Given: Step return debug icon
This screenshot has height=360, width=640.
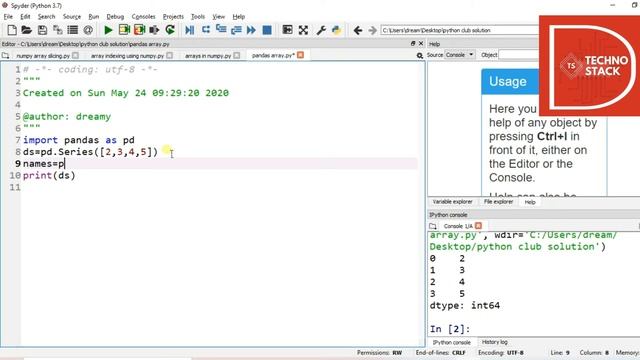Looking at the screenshot, I should 236,30.
